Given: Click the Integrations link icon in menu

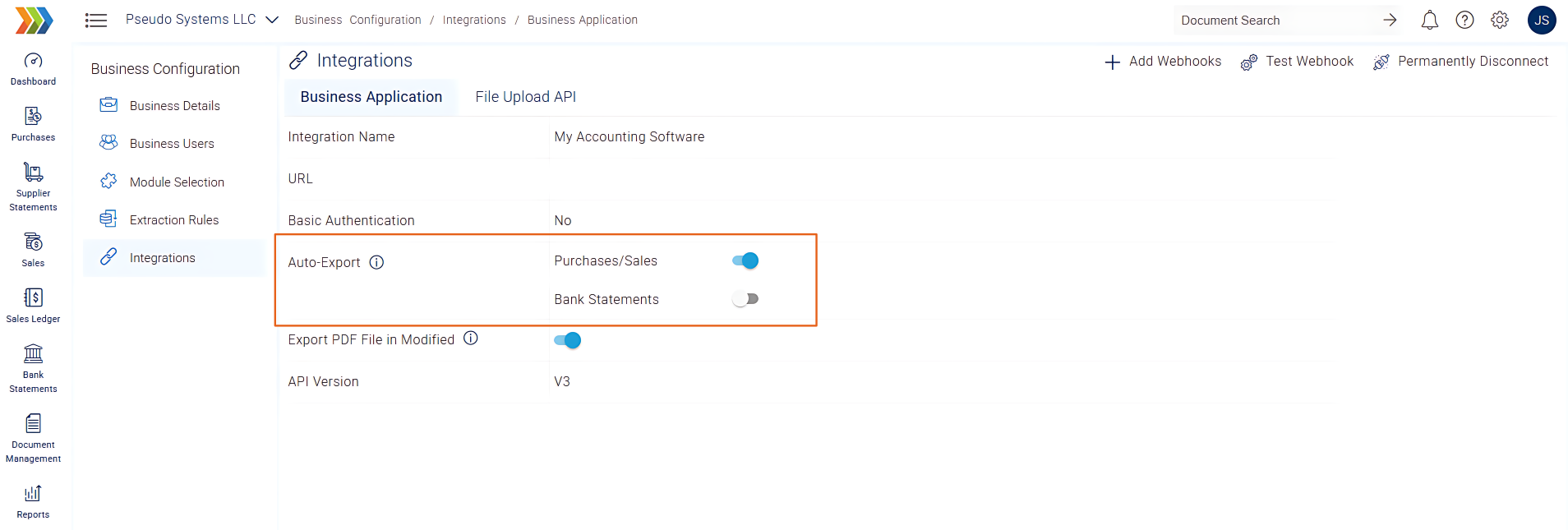Looking at the screenshot, I should point(108,257).
